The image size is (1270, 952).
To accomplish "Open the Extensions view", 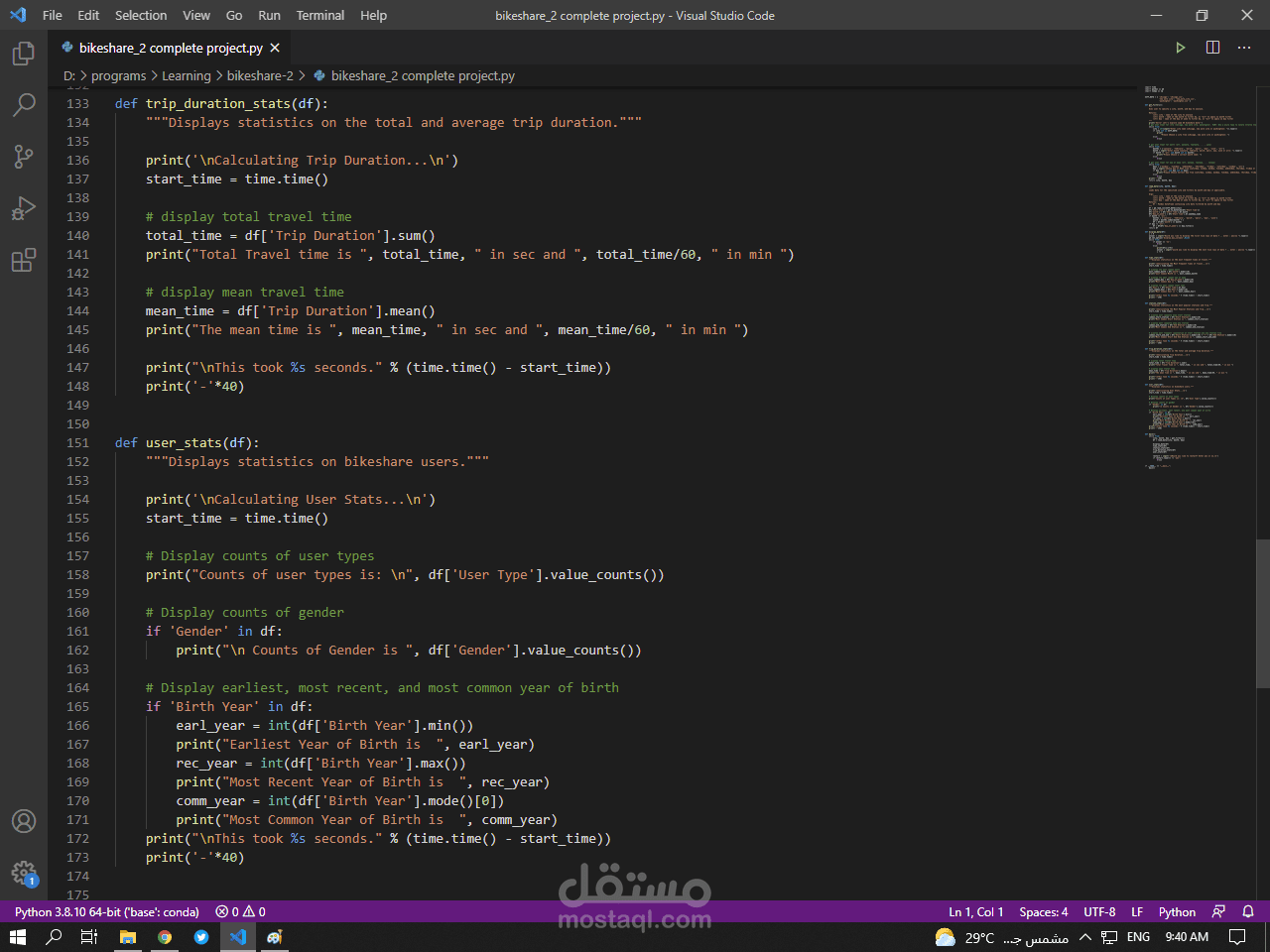I will [24, 260].
